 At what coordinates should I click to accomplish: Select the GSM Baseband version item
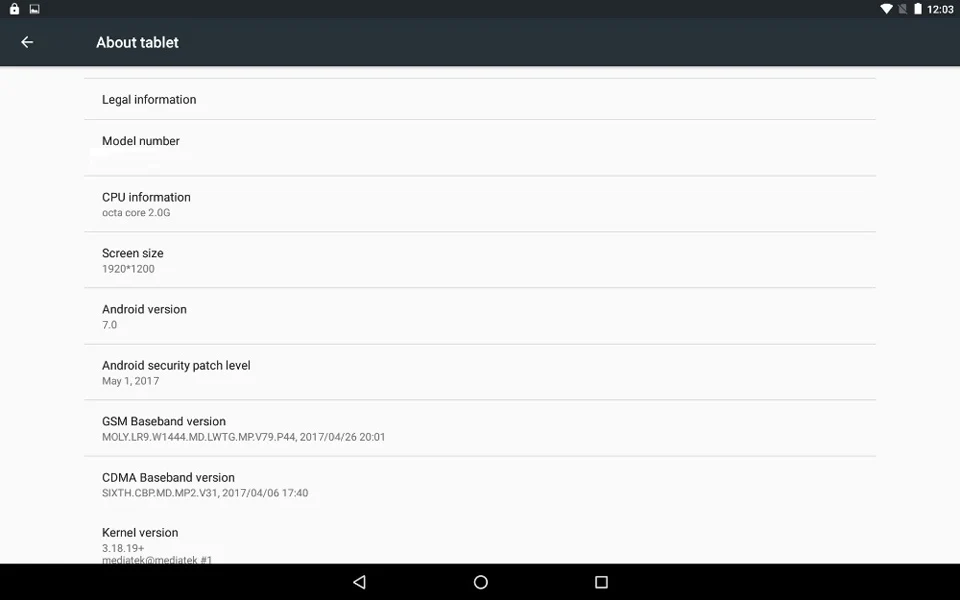(x=480, y=428)
